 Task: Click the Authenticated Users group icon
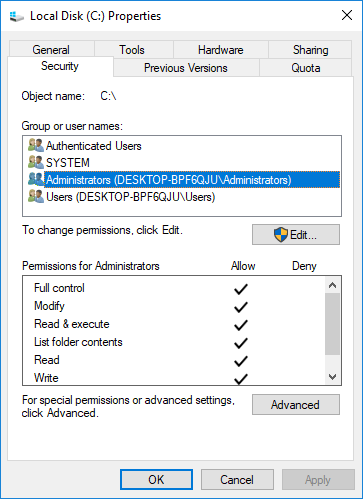[x=36, y=145]
